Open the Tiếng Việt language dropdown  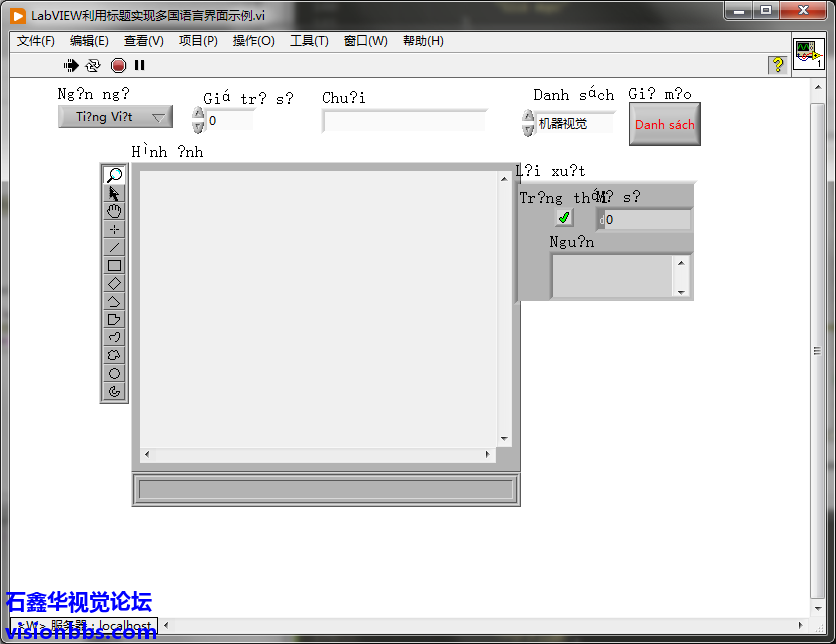point(115,117)
